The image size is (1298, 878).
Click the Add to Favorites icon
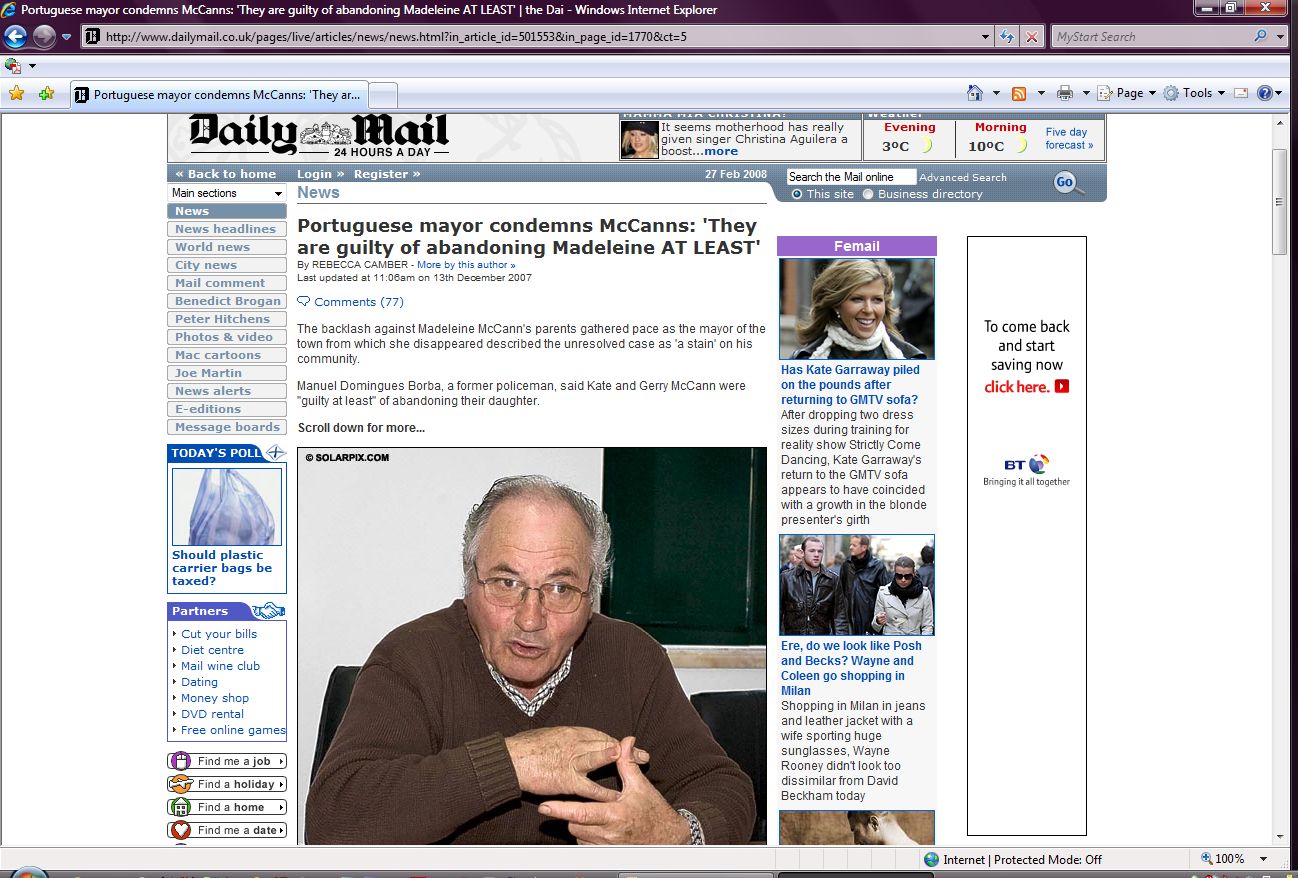click(x=46, y=94)
